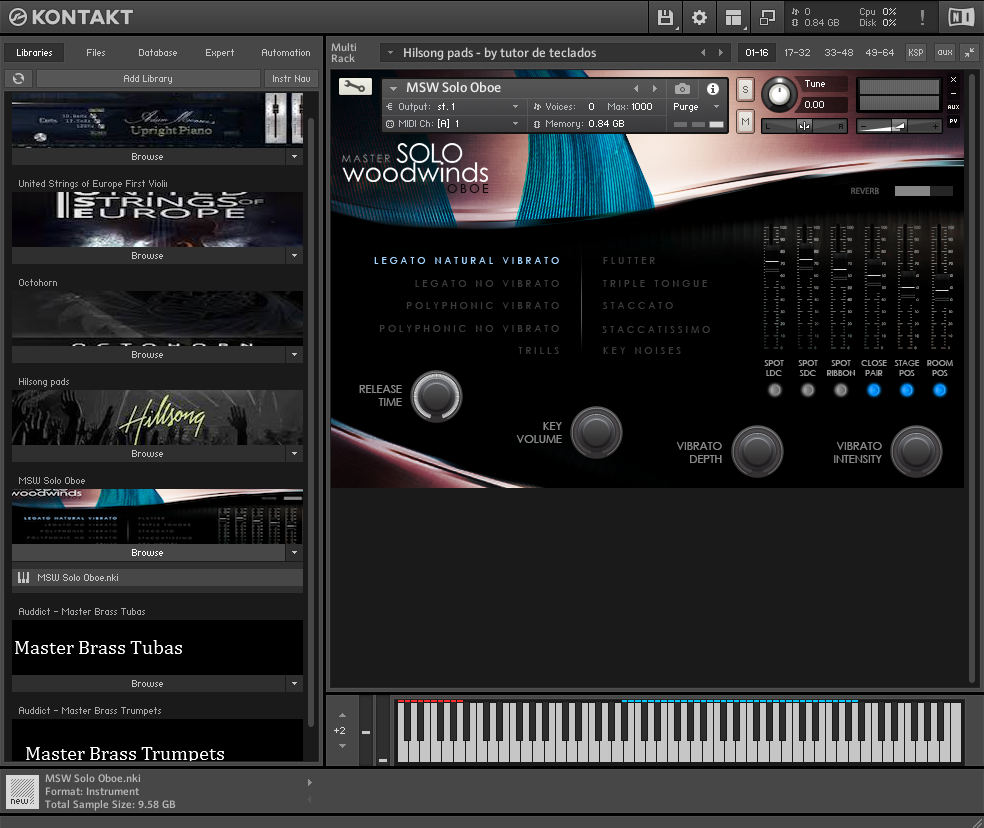Click the Kontakt logo
Image resolution: width=984 pixels, height=828 pixels.
(71, 17)
